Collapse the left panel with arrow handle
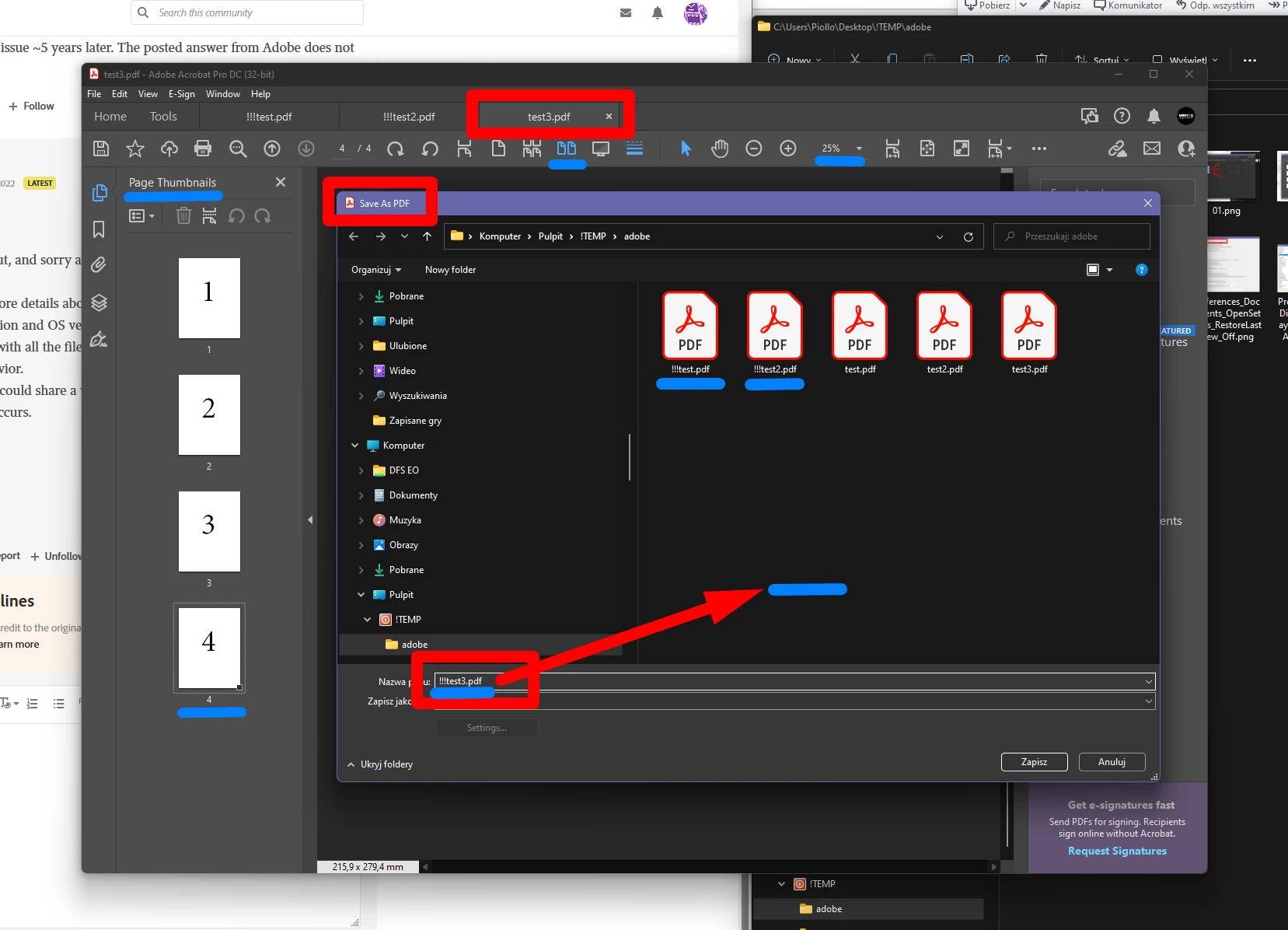Image resolution: width=1288 pixels, height=930 pixels. [310, 519]
